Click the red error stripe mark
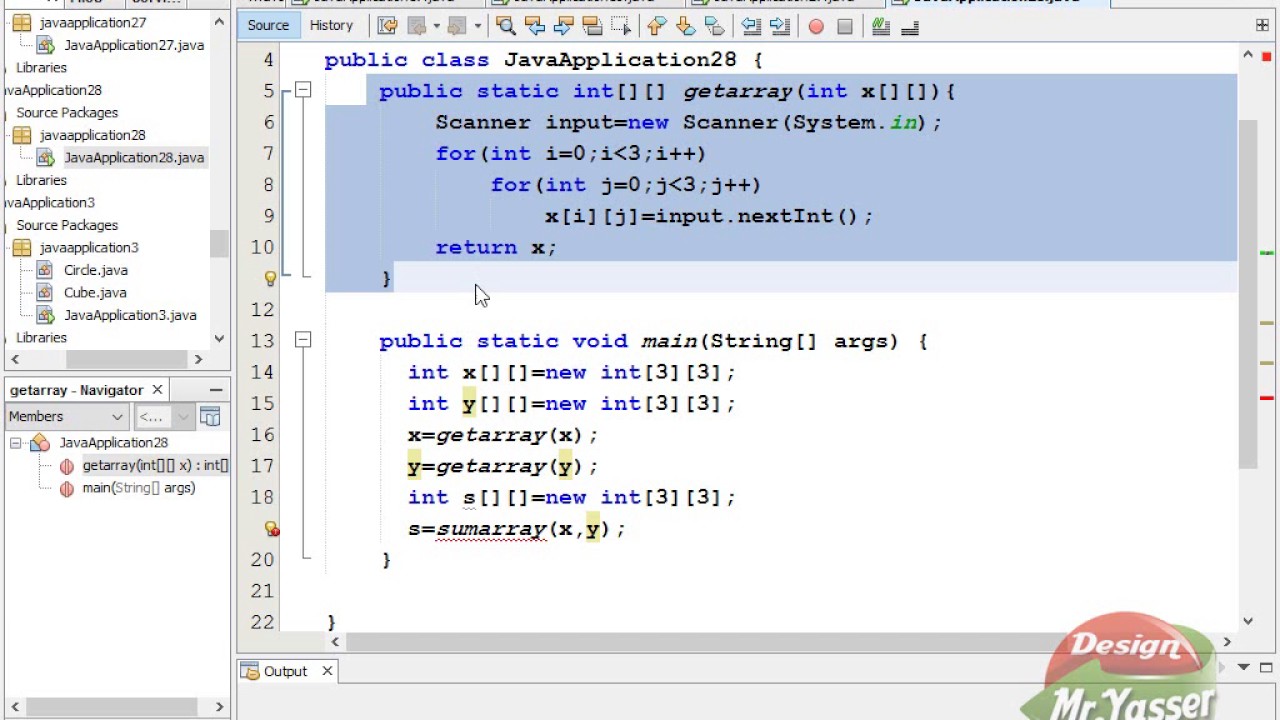 point(1267,398)
